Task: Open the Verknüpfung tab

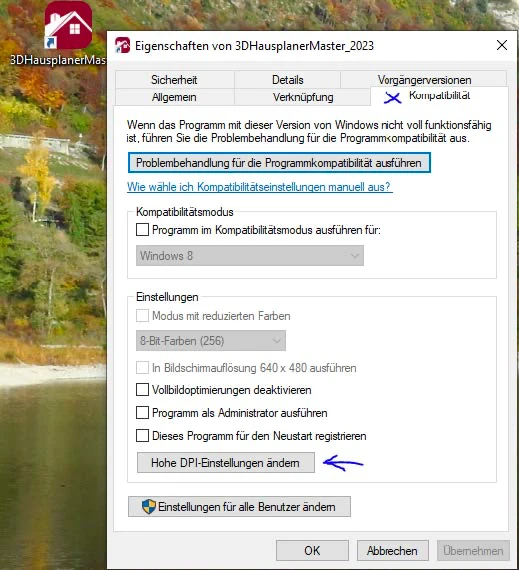Action: click(x=303, y=97)
